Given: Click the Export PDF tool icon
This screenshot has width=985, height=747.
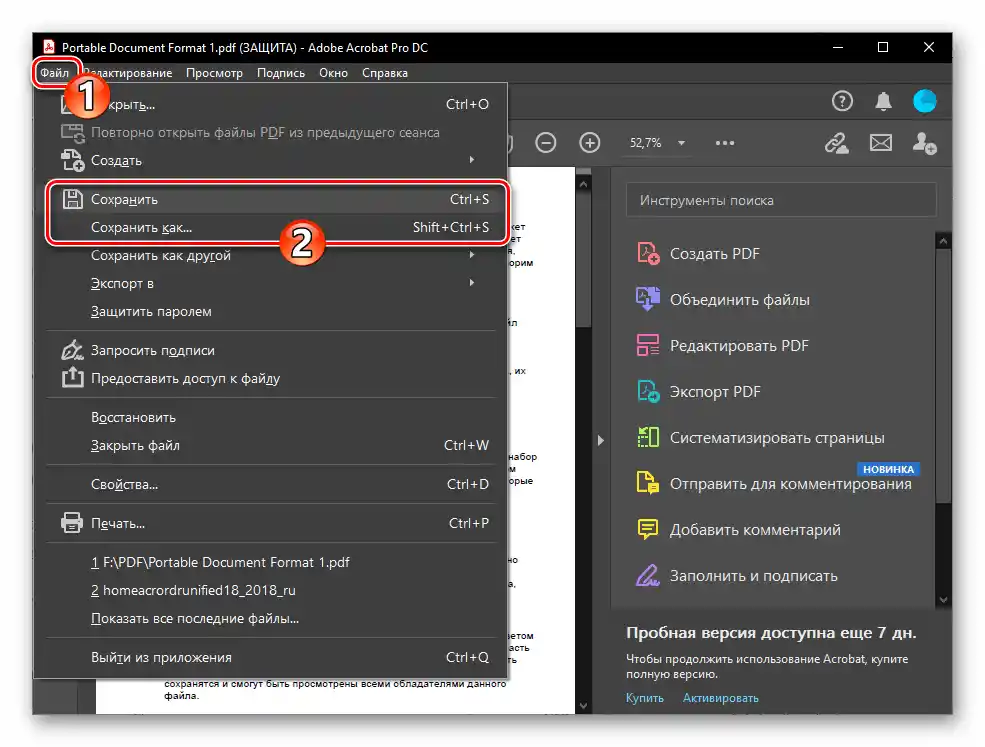Looking at the screenshot, I should (x=648, y=391).
